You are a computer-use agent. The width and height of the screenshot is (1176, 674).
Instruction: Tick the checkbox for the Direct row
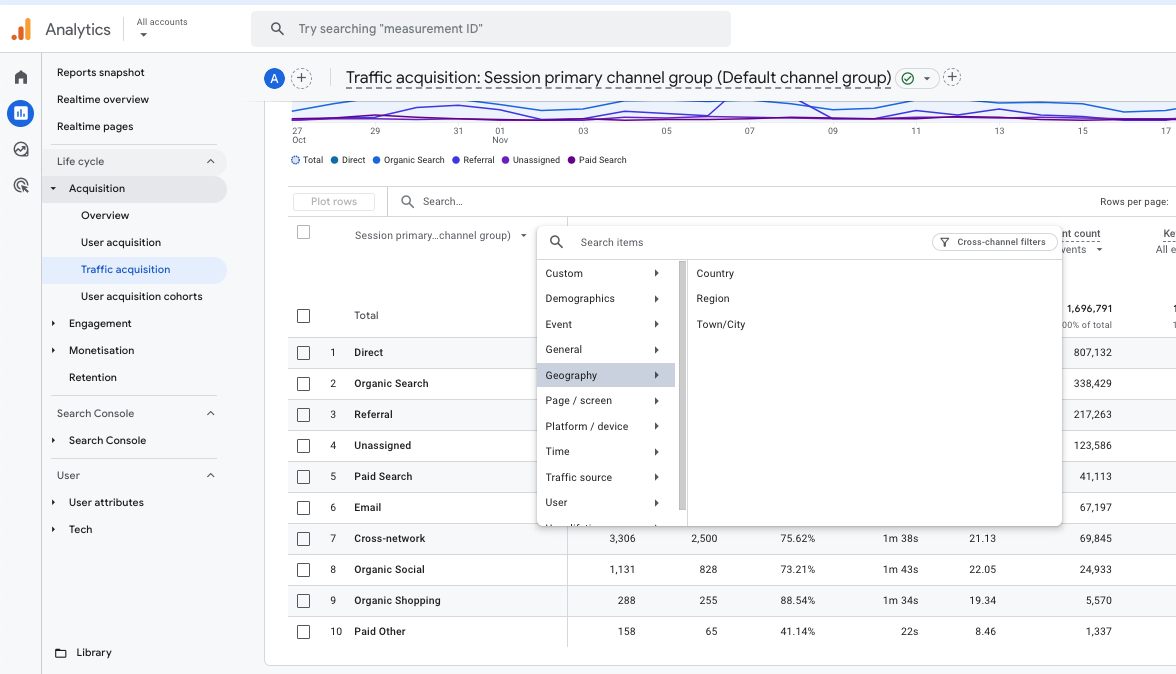[304, 353]
